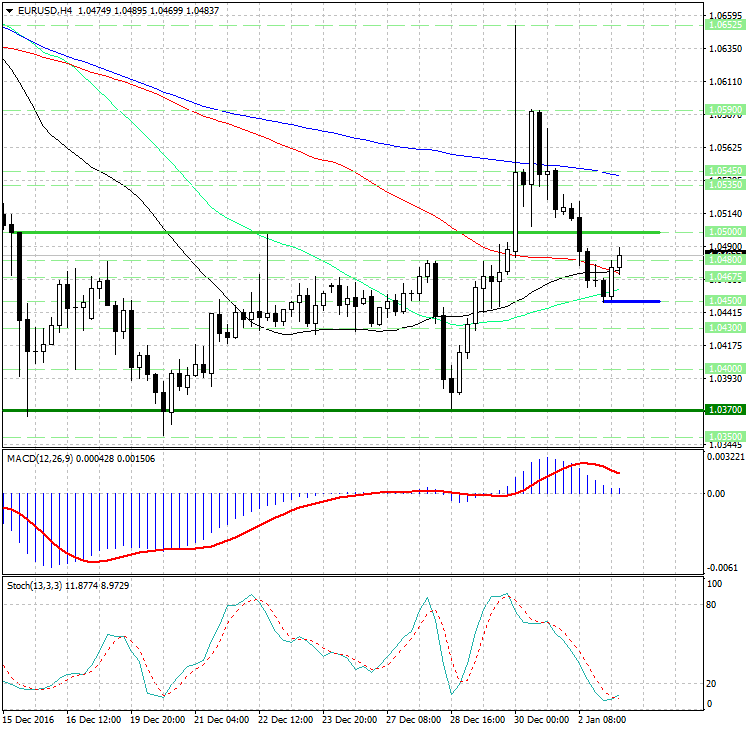Image resolution: width=746 pixels, height=731 pixels.
Task: Select the 1.05900 price level label
Action: coord(725,110)
